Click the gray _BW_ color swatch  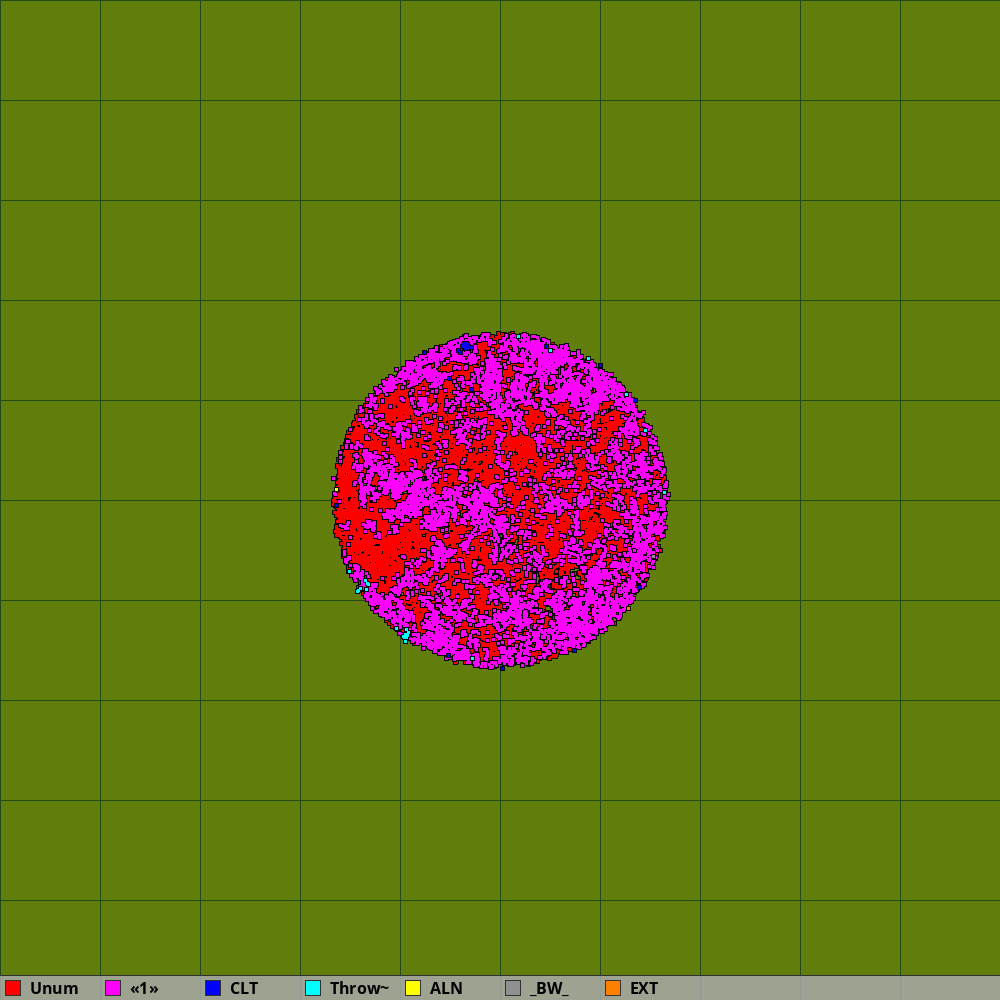(513, 988)
